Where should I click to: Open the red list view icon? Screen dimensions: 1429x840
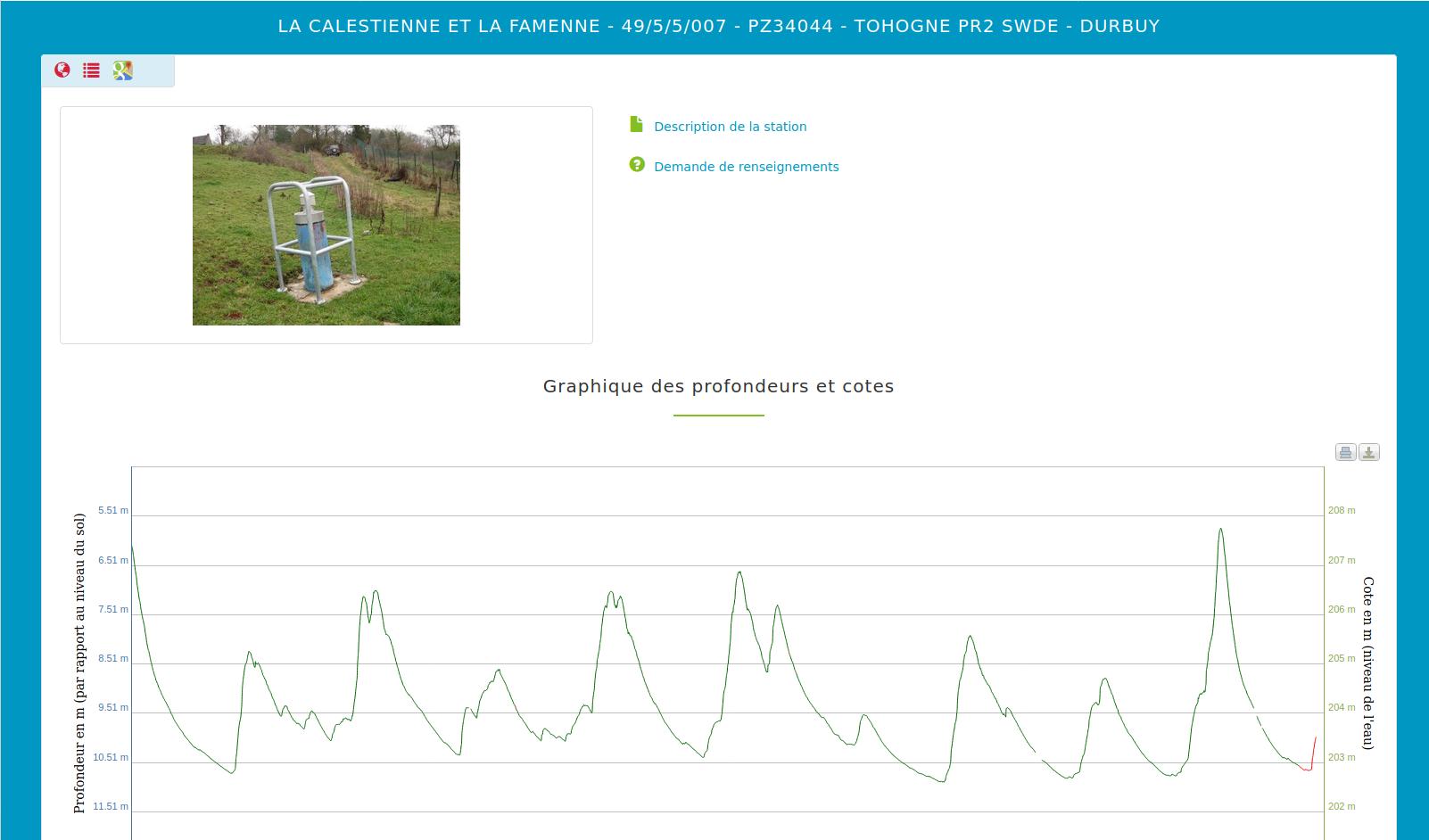tap(92, 70)
